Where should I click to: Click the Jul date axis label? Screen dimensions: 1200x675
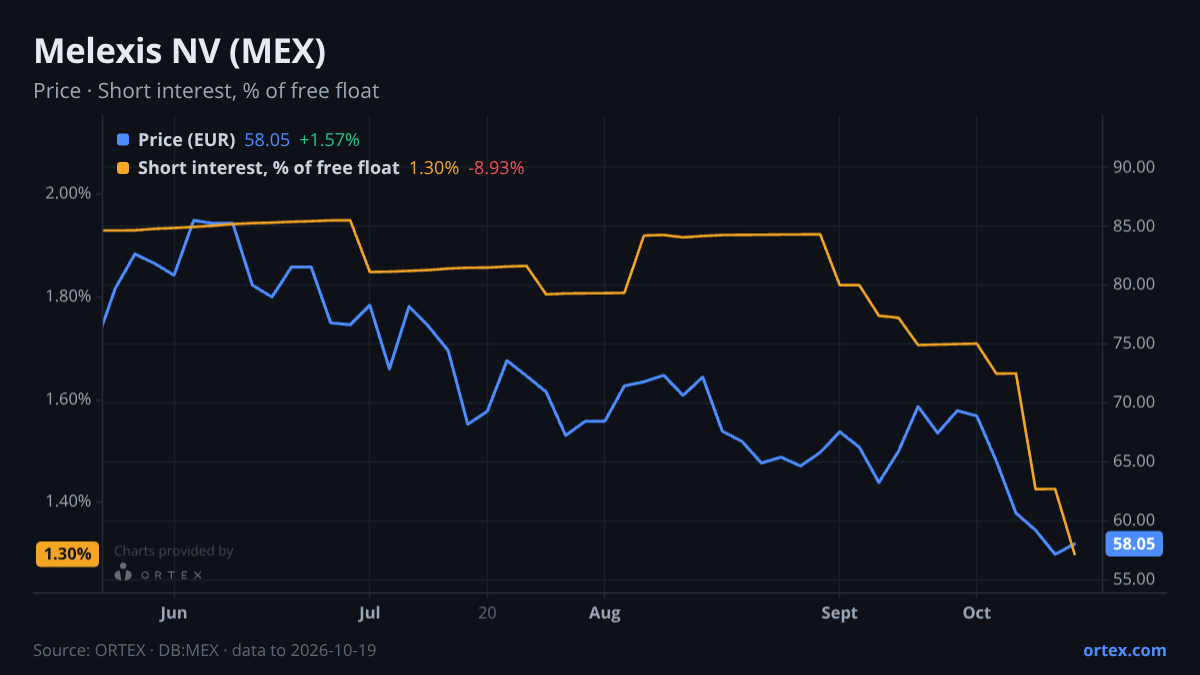370,612
